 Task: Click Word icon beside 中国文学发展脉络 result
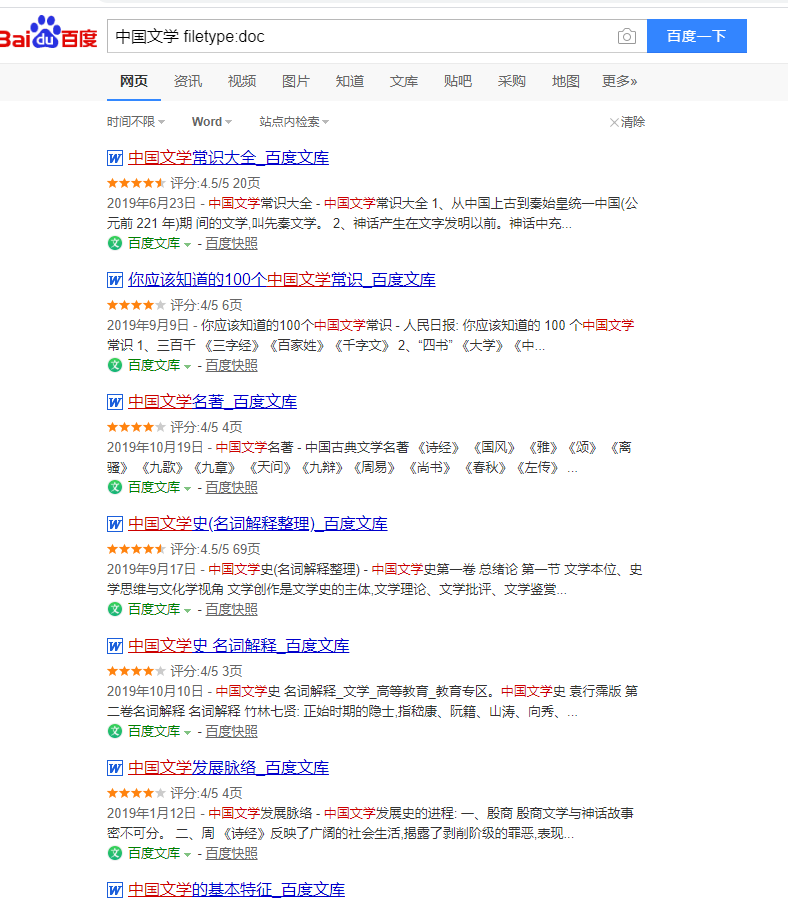click(x=115, y=768)
